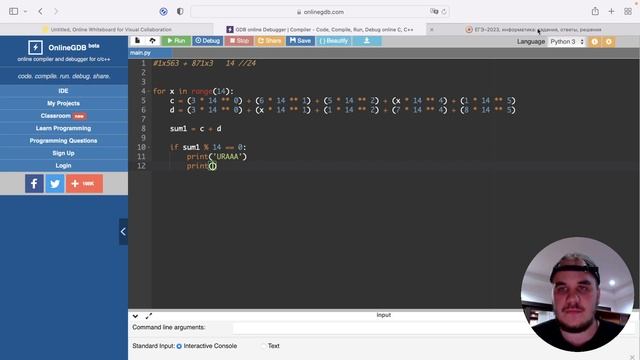Click the Sign Up link

click(63, 153)
